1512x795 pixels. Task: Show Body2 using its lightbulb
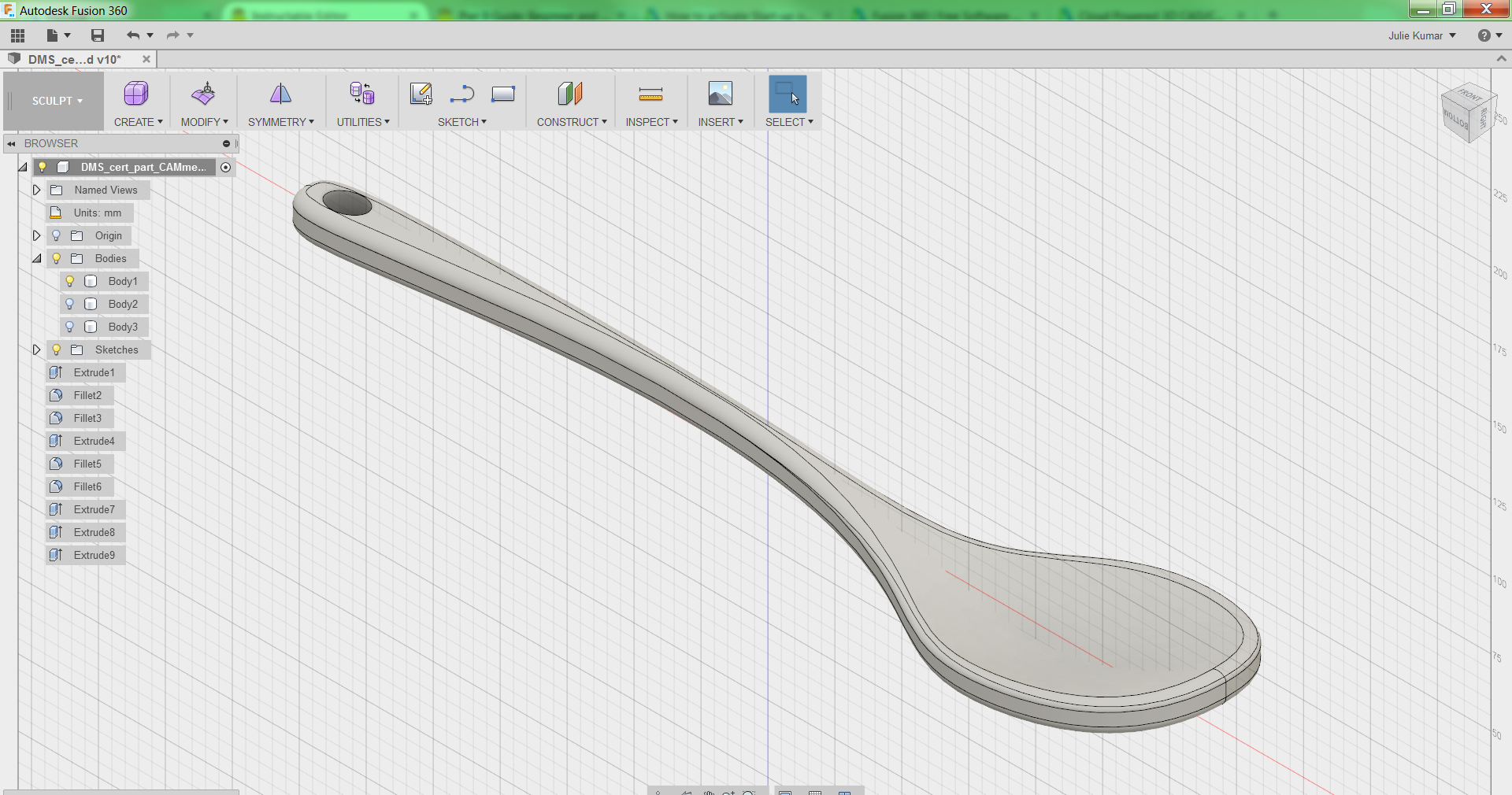69,304
